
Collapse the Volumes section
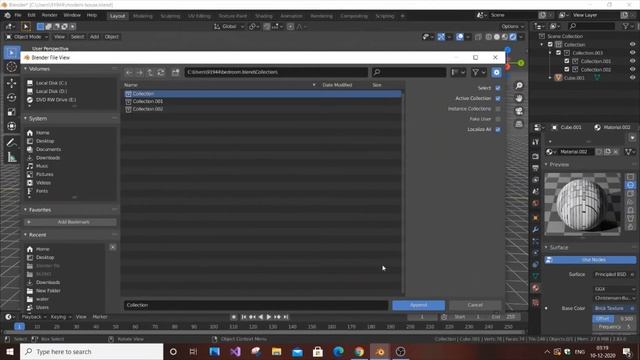point(26,69)
